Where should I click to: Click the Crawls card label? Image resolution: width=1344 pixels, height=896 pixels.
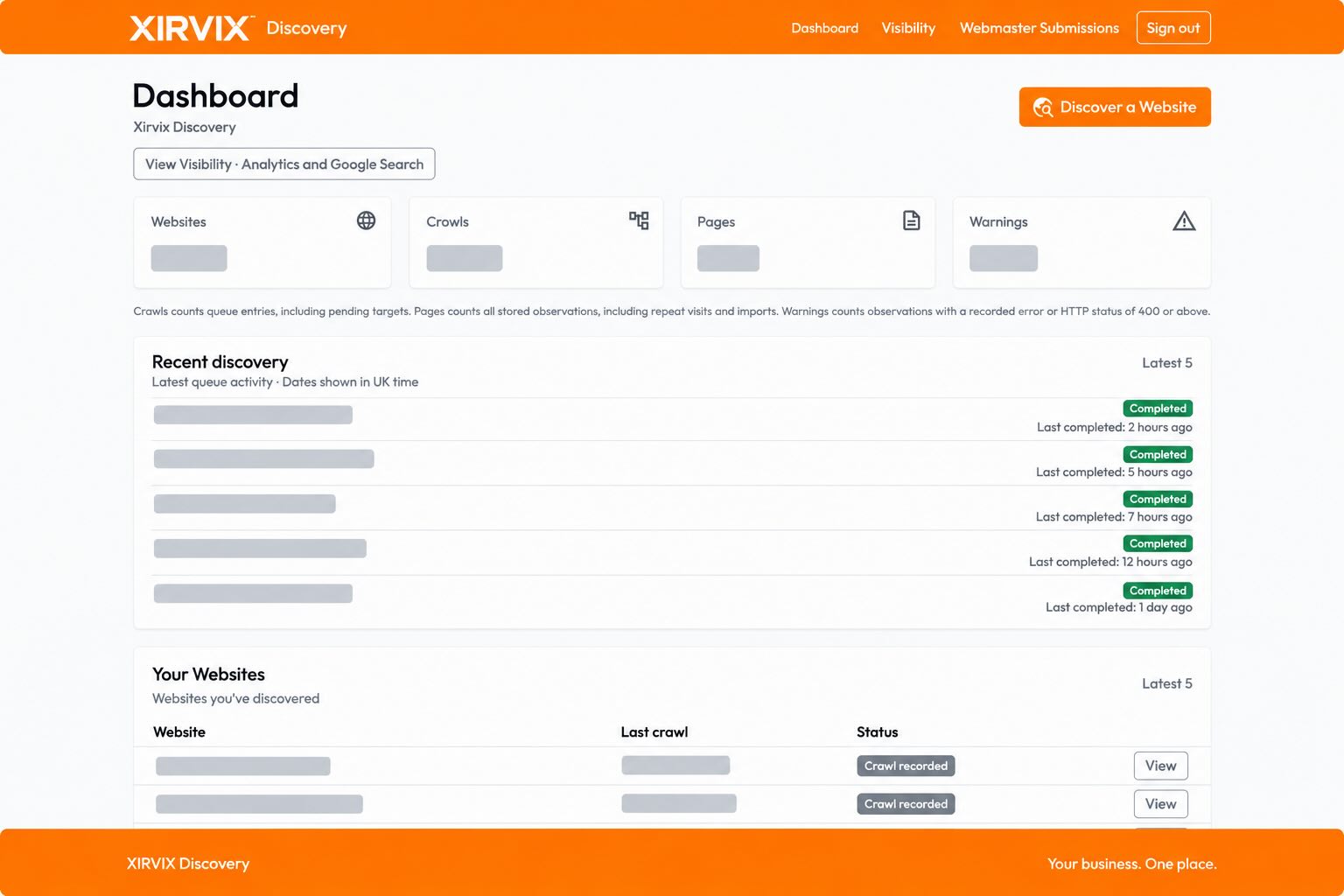point(447,222)
